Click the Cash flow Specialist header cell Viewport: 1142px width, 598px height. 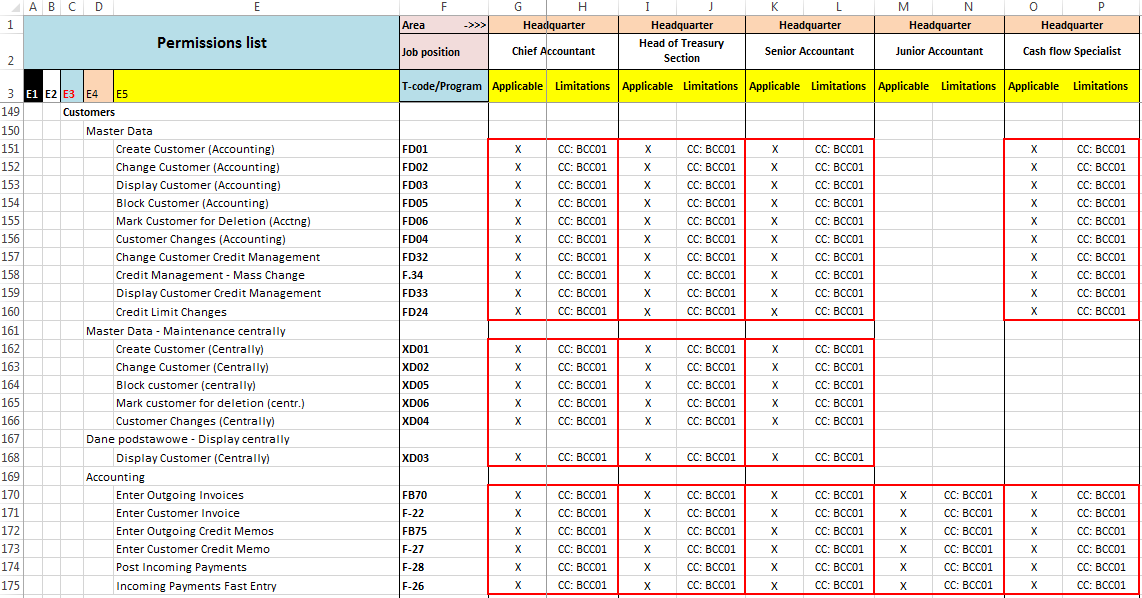(x=1071, y=51)
